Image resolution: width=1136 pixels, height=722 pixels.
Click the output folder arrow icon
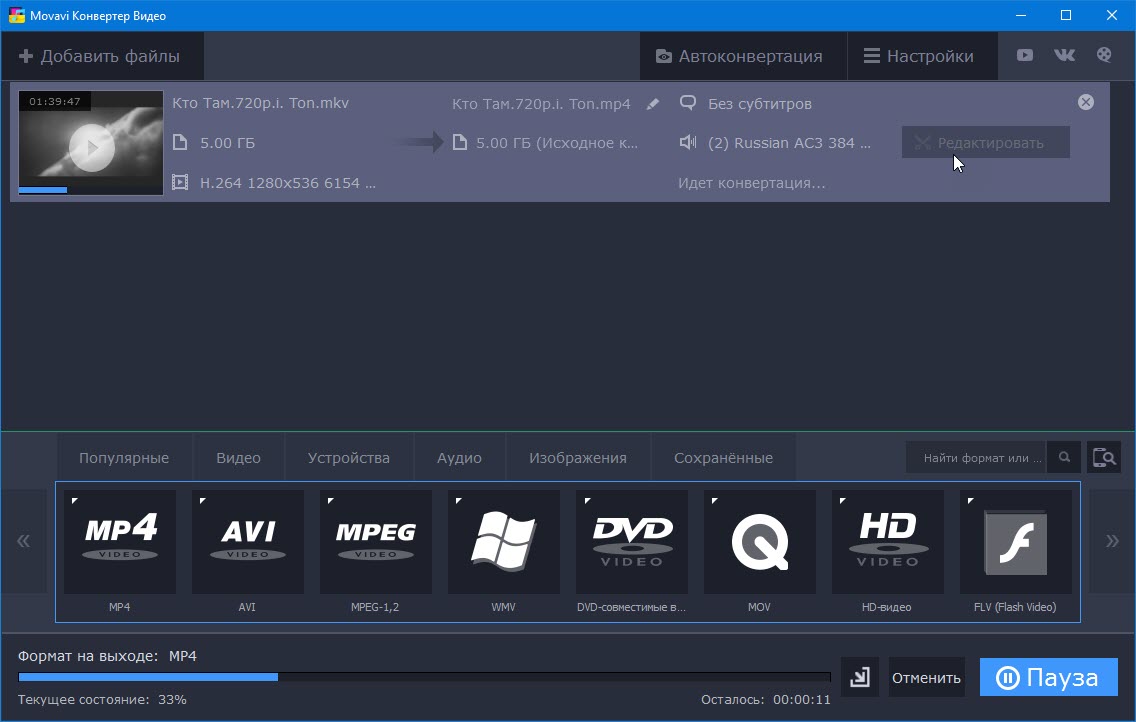coord(859,678)
